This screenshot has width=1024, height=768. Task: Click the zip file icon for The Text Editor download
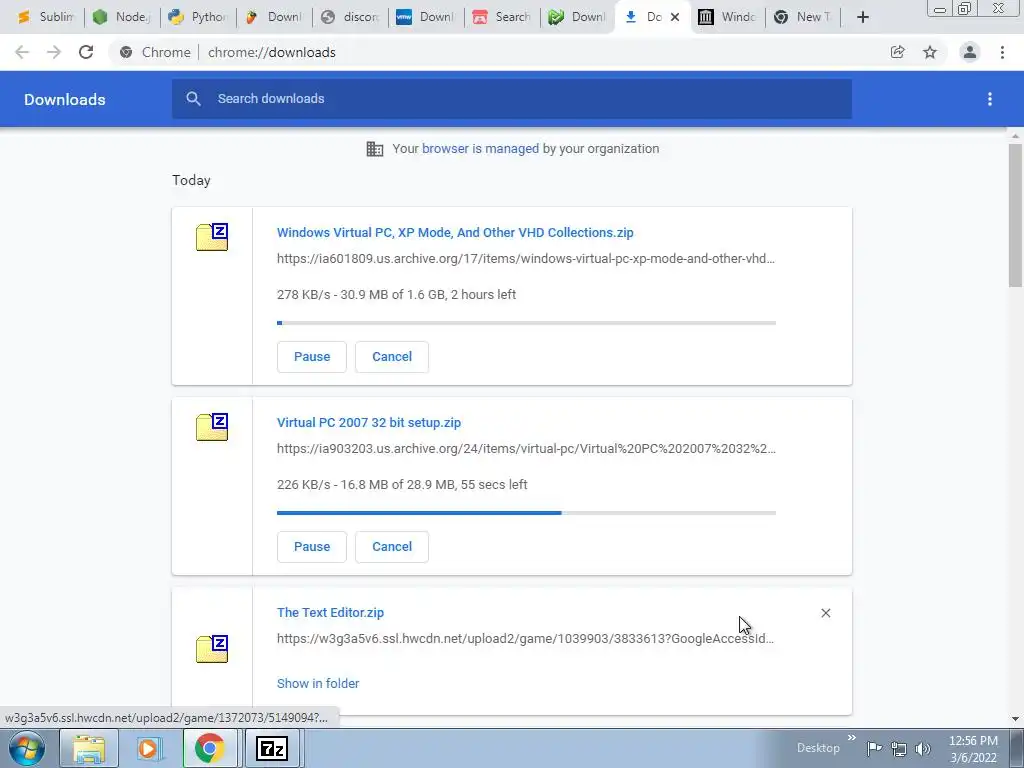(212, 649)
